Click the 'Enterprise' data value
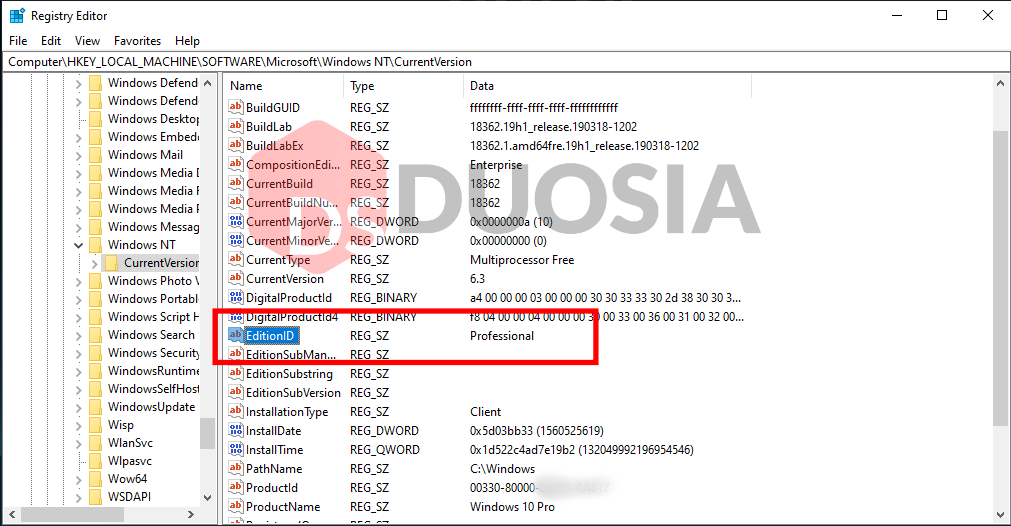This screenshot has height=526, width=1011. coord(496,164)
